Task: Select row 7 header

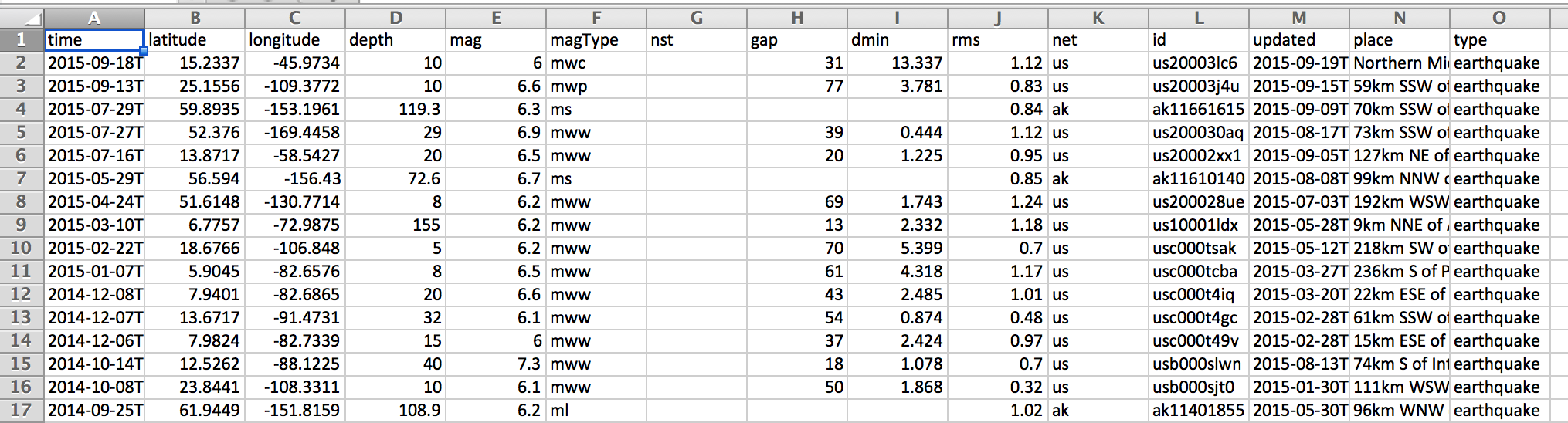Action: (22, 178)
